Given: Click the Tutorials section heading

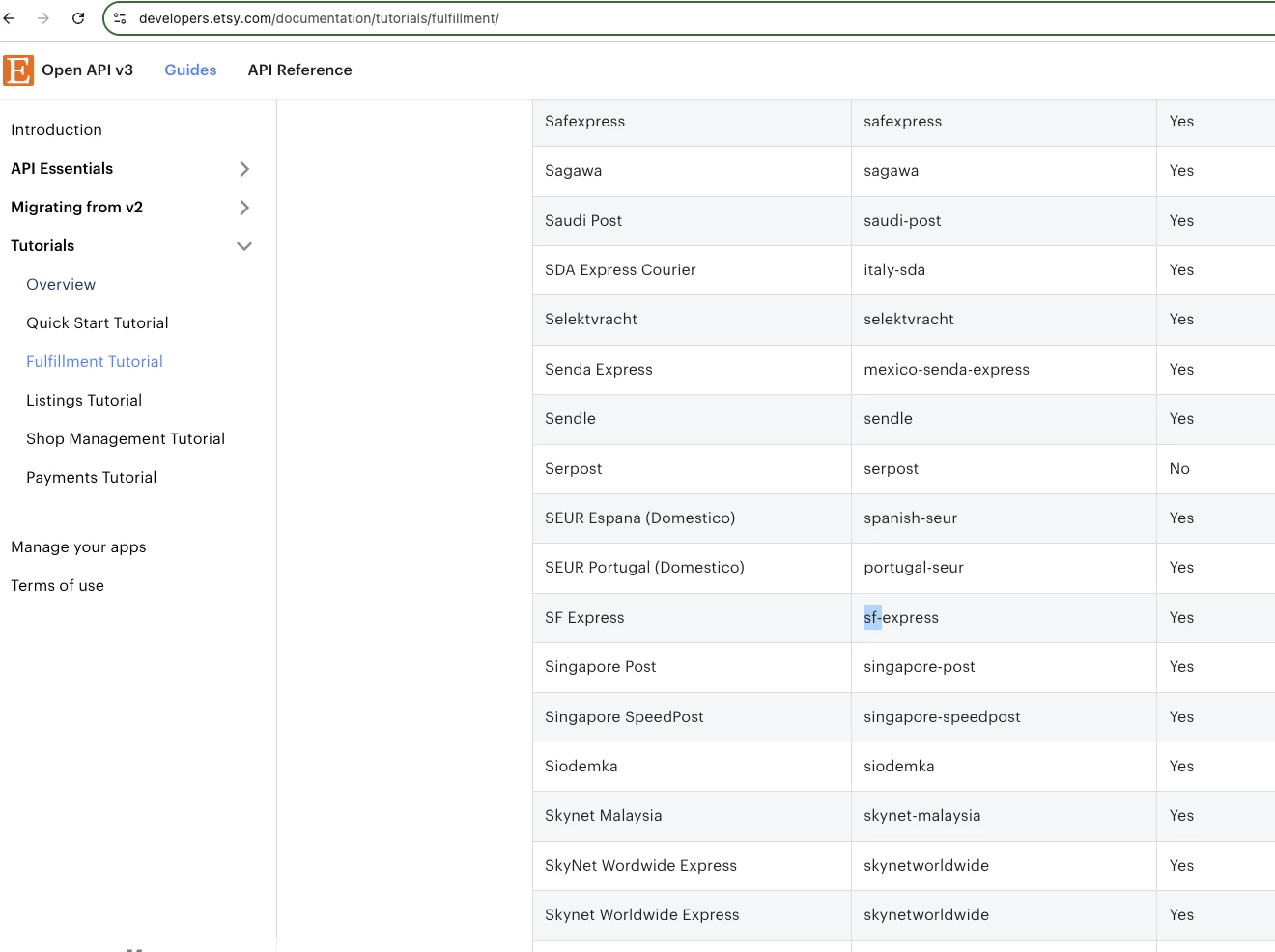Looking at the screenshot, I should 42,246.
